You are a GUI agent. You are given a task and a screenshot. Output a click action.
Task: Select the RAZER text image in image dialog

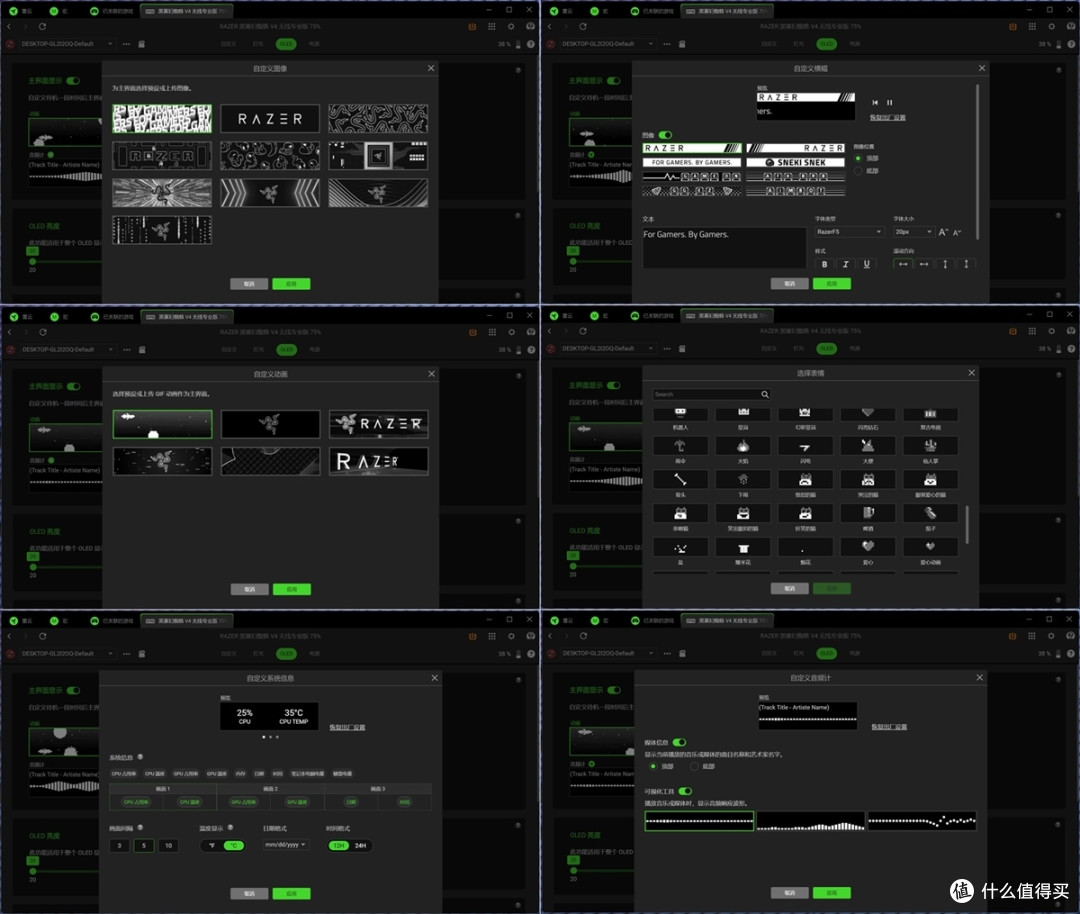coord(270,118)
